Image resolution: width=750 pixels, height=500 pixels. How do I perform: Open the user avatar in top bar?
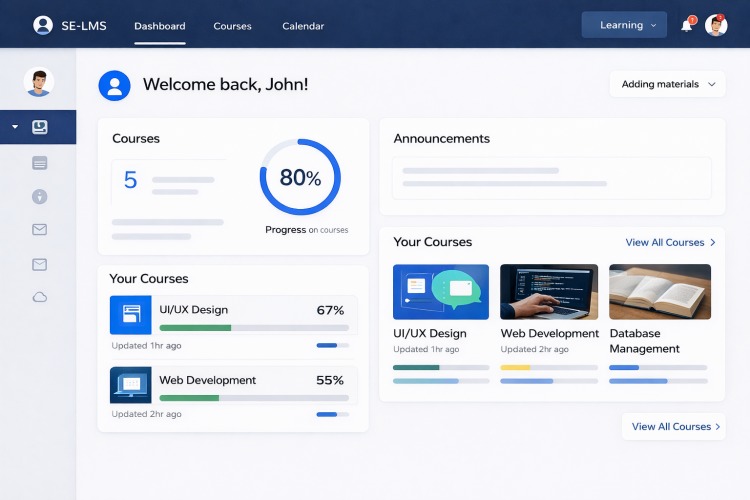[x=716, y=25]
